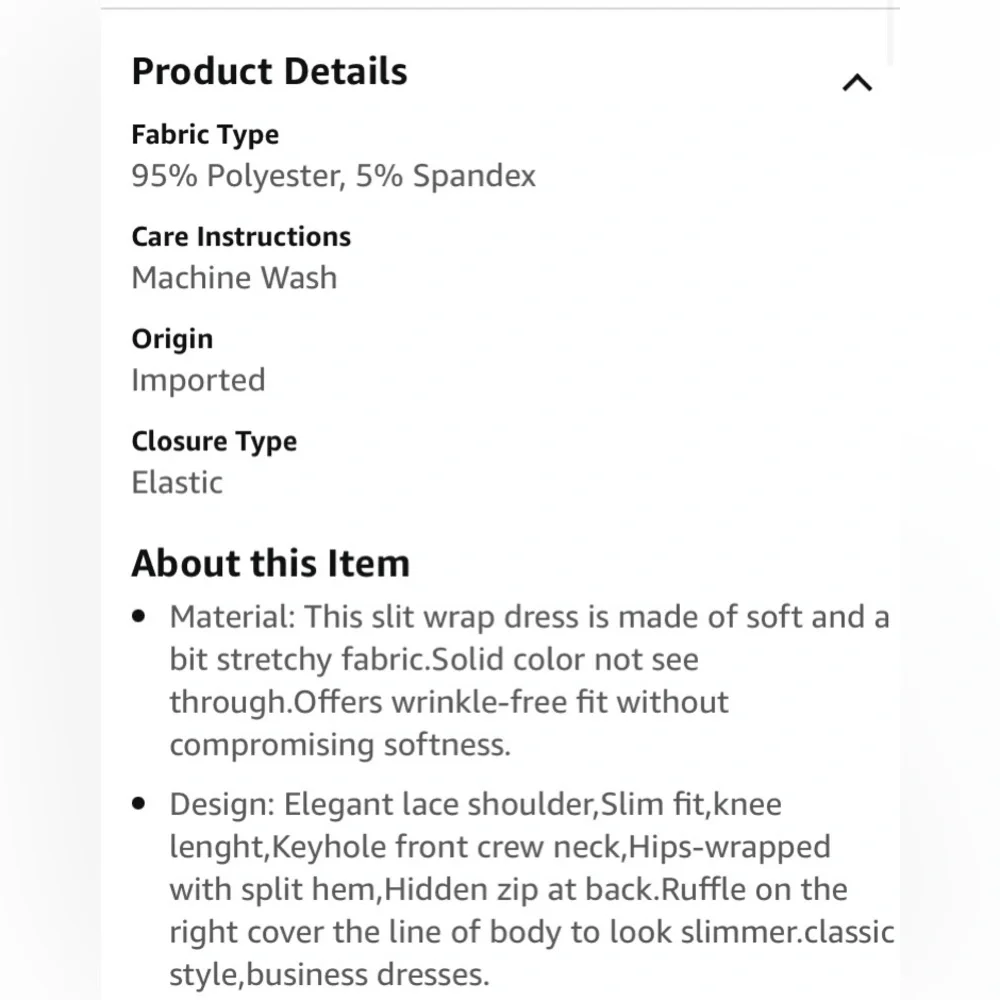This screenshot has height=1000, width=1000.
Task: Click the About this Item heading
Action: coord(270,563)
